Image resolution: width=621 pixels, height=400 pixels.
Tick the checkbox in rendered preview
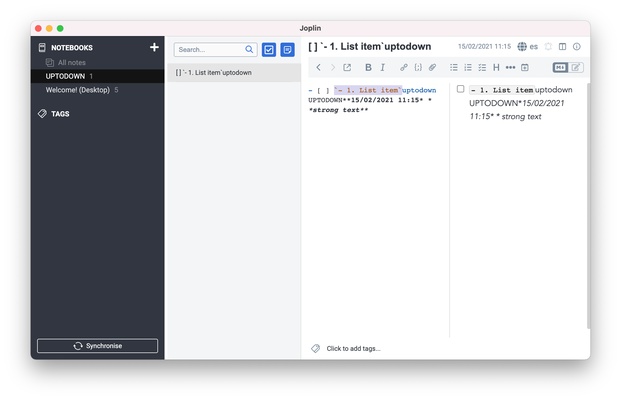[x=460, y=89]
